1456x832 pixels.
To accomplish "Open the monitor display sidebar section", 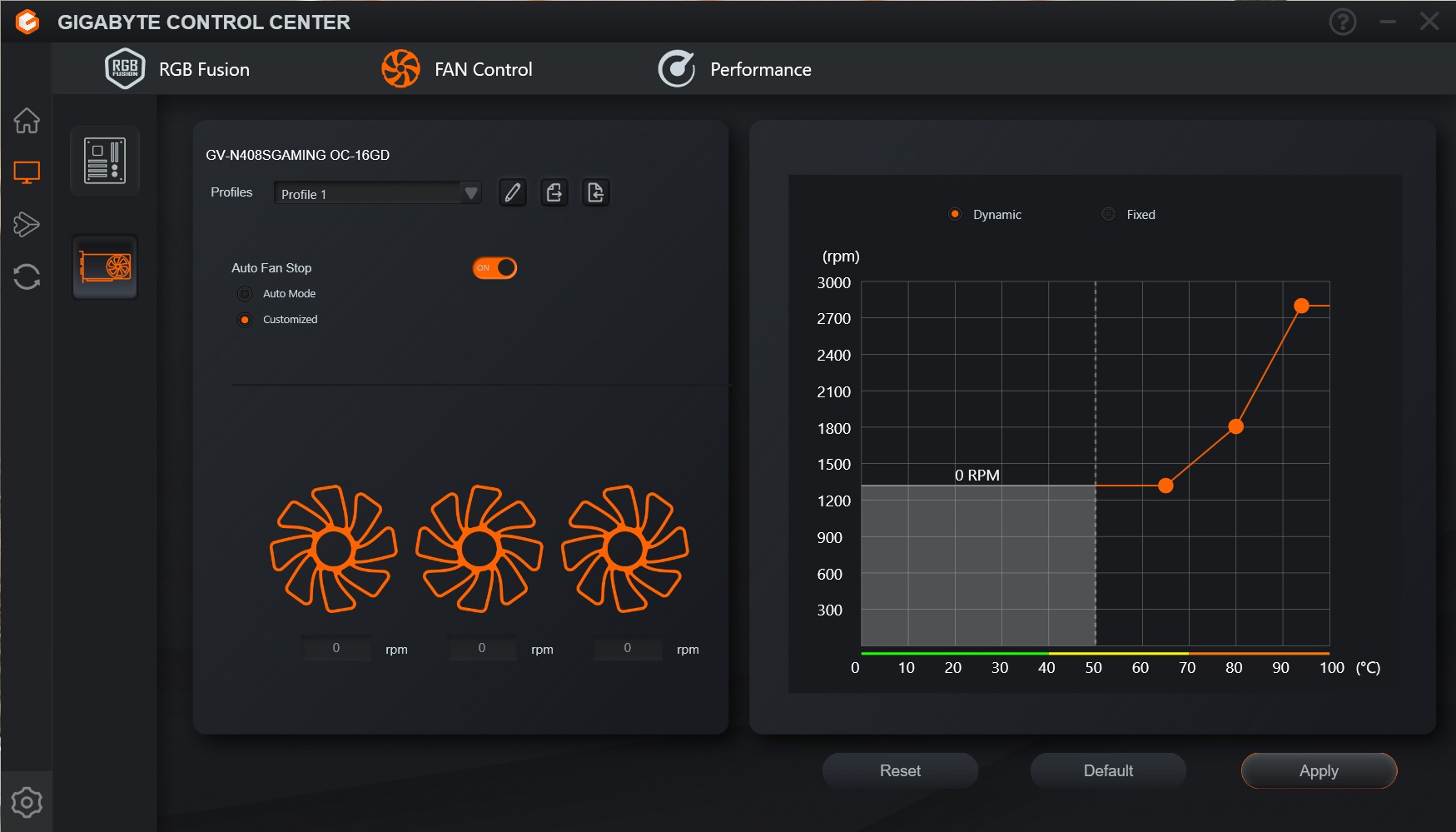I will click(27, 172).
